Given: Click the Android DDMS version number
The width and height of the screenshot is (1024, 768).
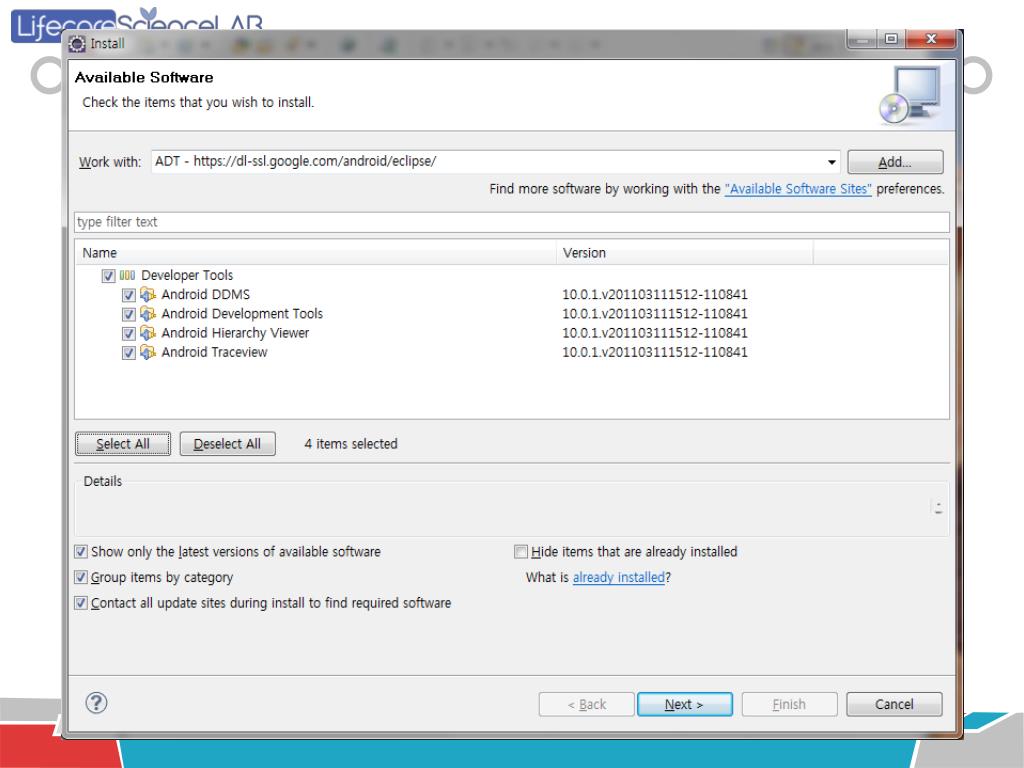Looking at the screenshot, I should [655, 295].
